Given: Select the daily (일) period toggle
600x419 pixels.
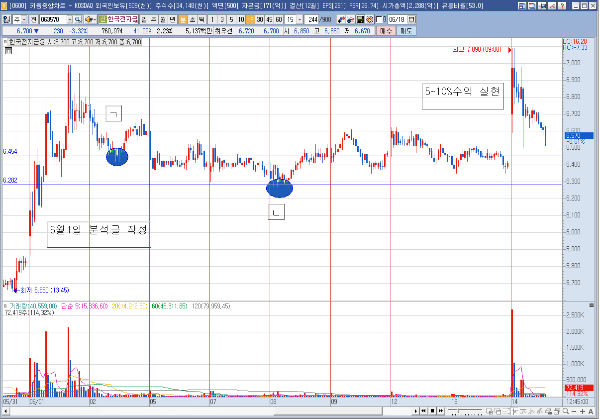Looking at the screenshot, I should (143, 20).
